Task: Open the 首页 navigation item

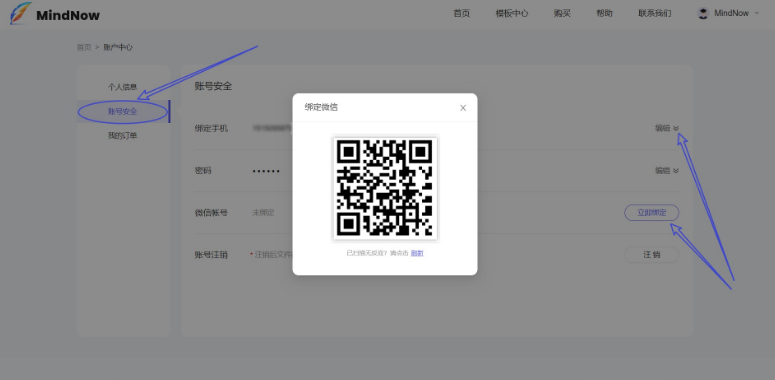Action: click(x=461, y=13)
